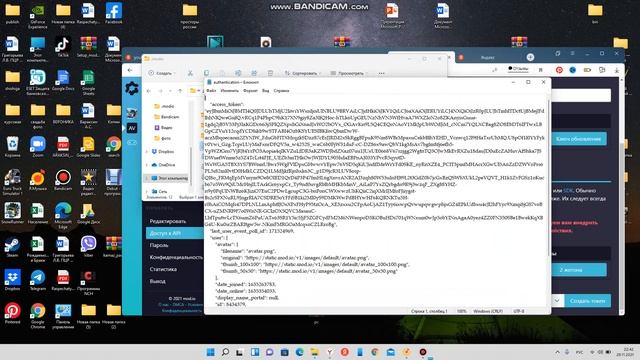640x360 pixels.
Task: Click the Bandicam record icon on taskbar
Action: [x=423, y=352]
